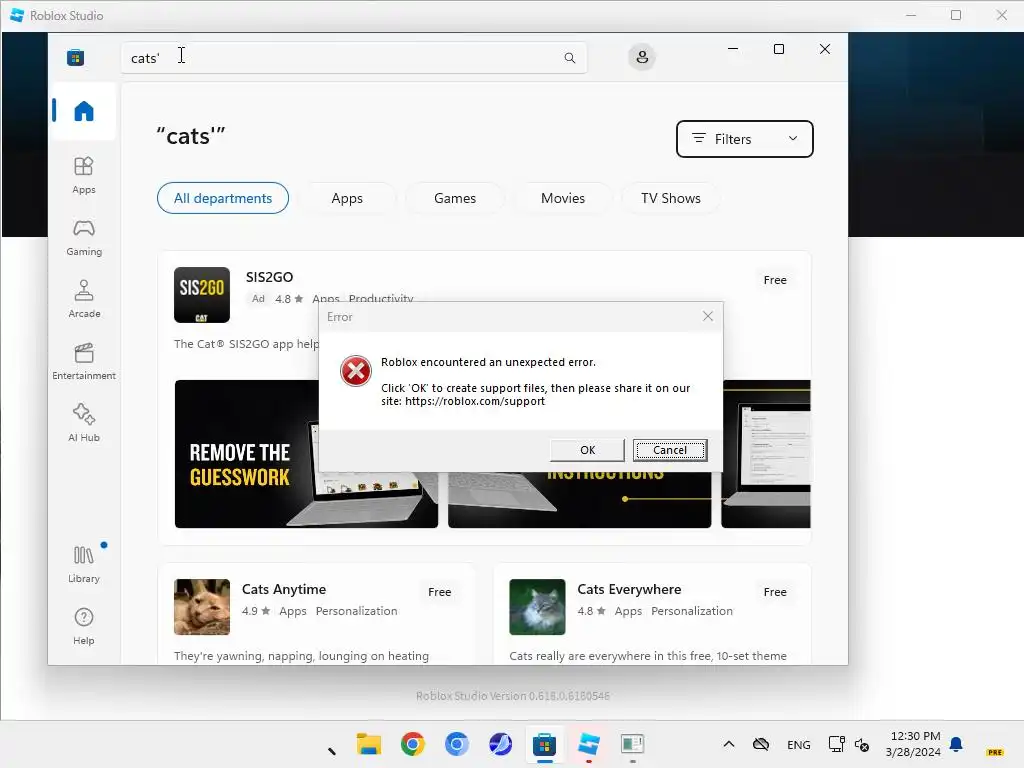Image resolution: width=1024 pixels, height=768 pixels.
Task: Click OK in the Error dialog
Action: pos(587,450)
